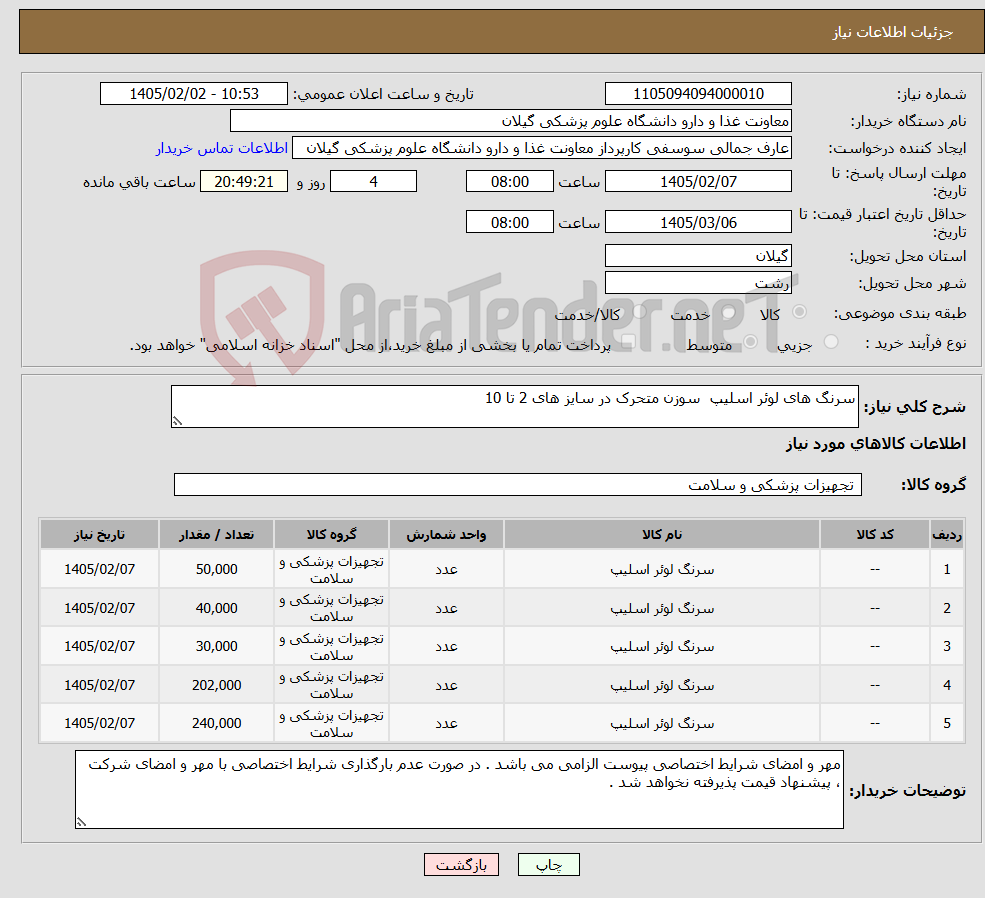Click the unit عدد in row 4

446,685
